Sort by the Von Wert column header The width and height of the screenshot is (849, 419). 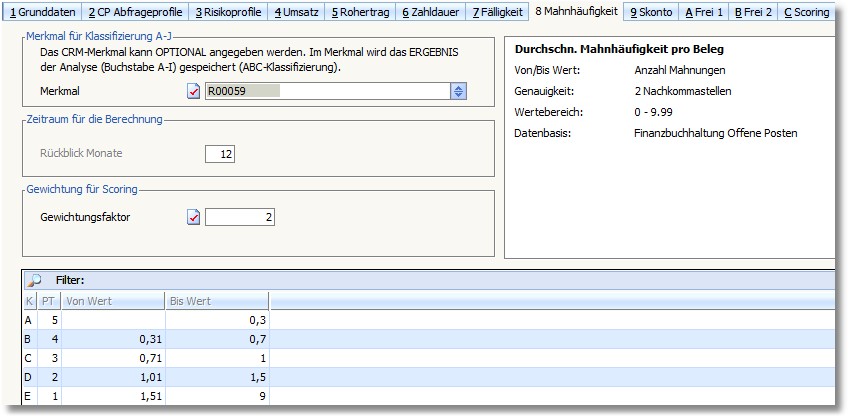[112, 300]
